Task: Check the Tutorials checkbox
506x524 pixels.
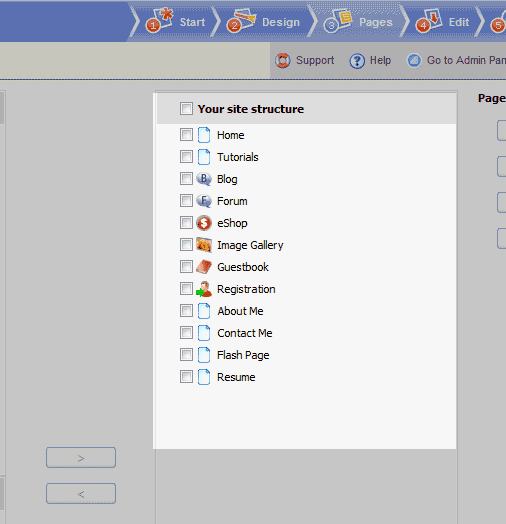Action: 186,157
